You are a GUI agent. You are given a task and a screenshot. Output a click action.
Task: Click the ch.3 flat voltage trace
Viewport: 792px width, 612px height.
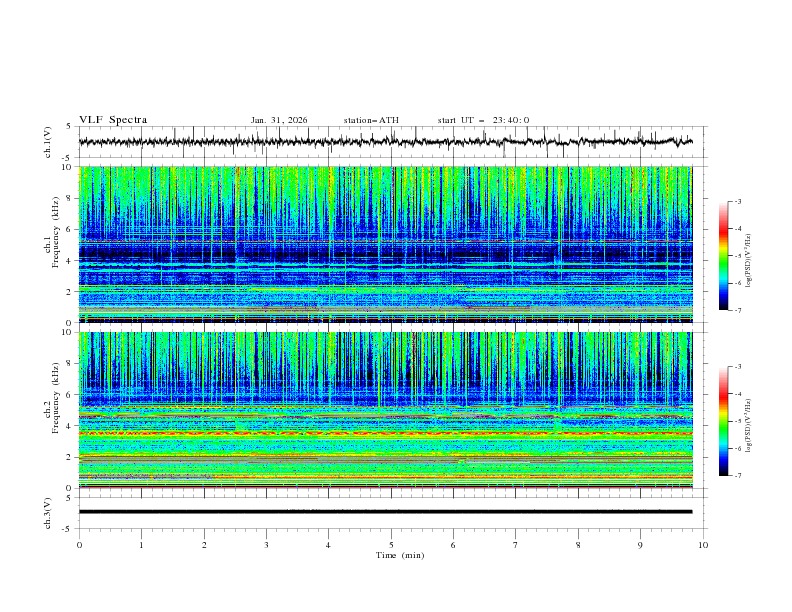pos(385,512)
